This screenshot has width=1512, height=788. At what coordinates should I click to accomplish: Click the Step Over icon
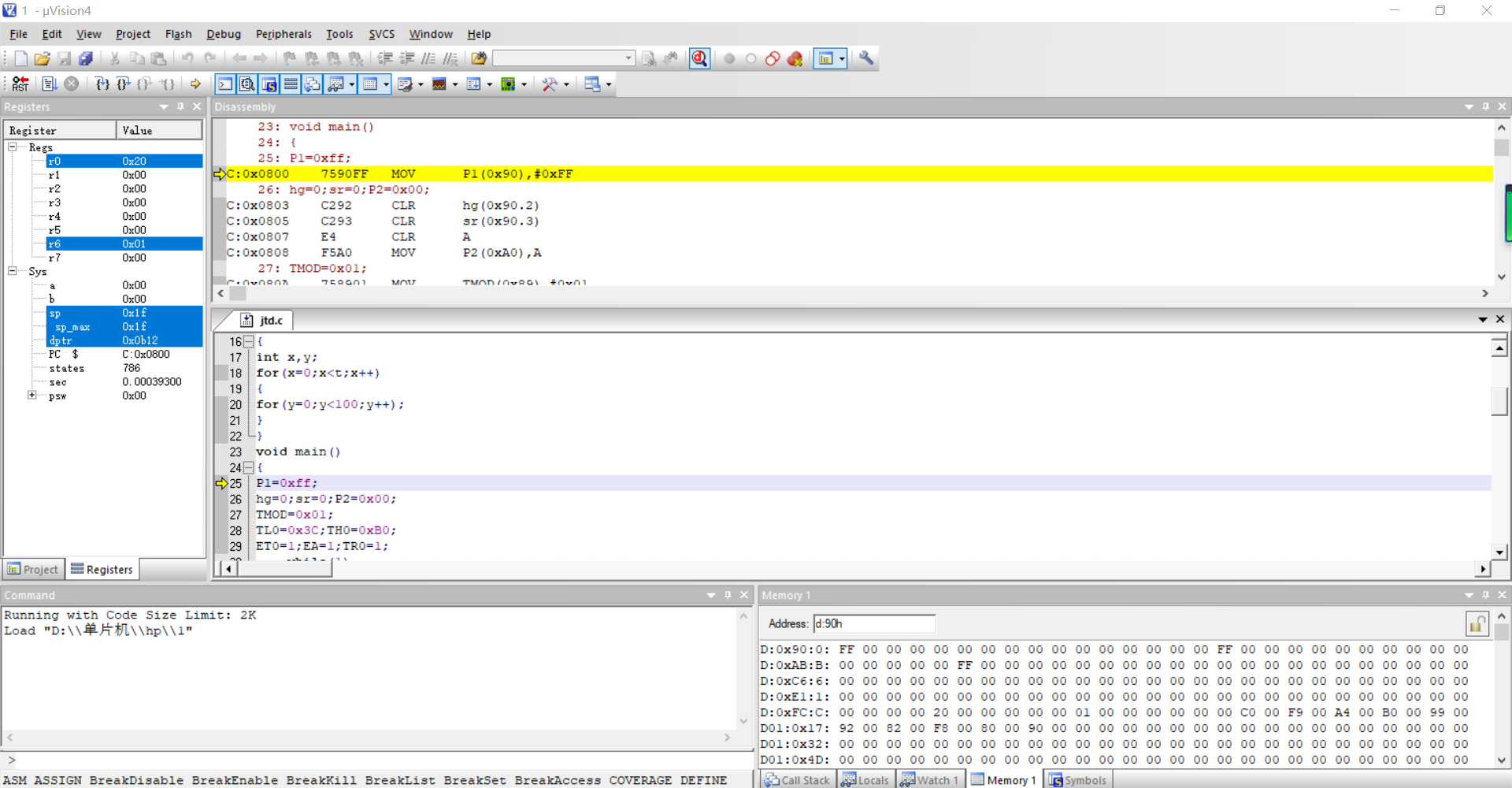[x=124, y=84]
